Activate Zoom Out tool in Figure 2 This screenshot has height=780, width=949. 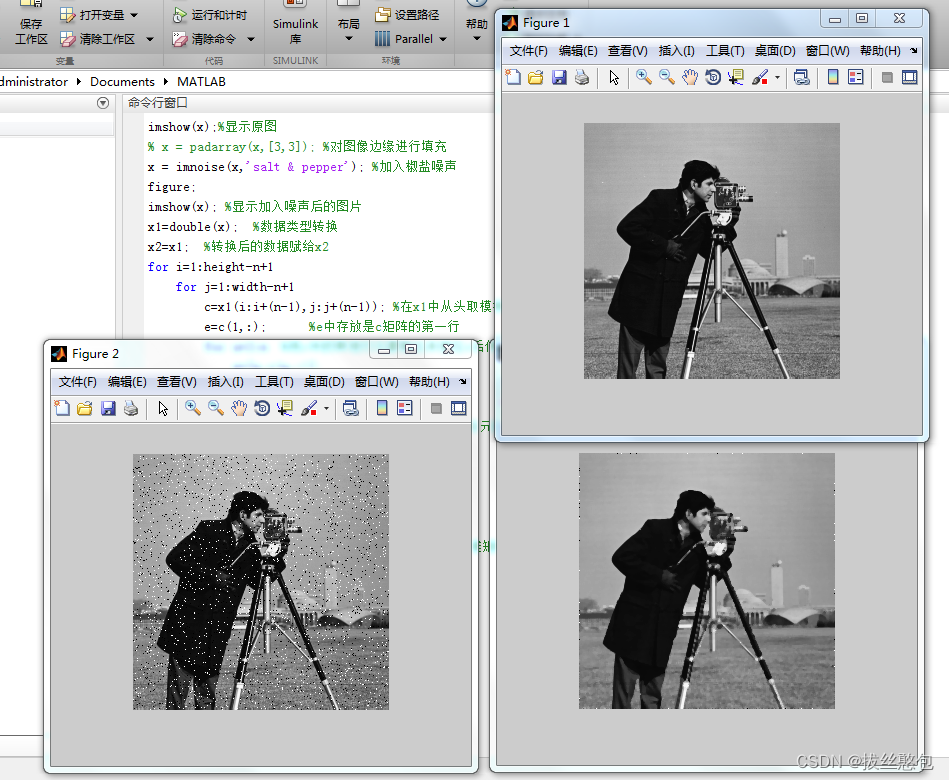click(215, 408)
